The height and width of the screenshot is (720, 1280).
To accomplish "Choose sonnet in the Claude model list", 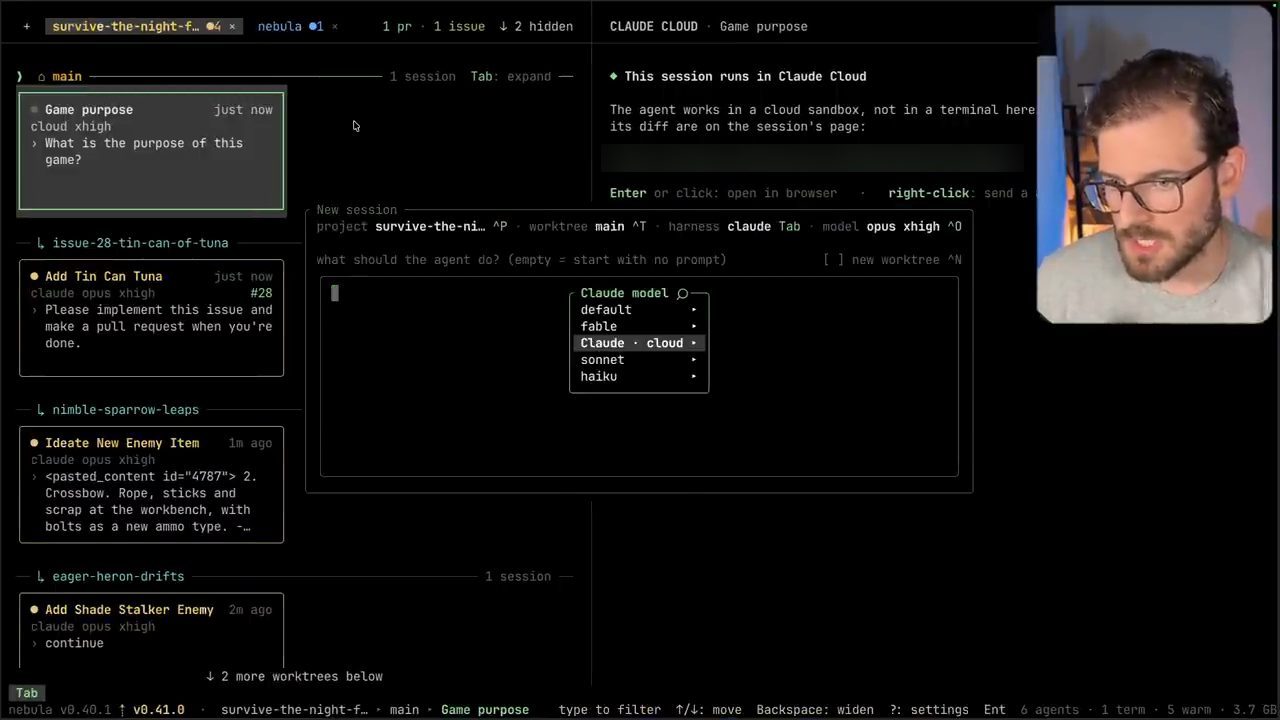I will (x=639, y=360).
